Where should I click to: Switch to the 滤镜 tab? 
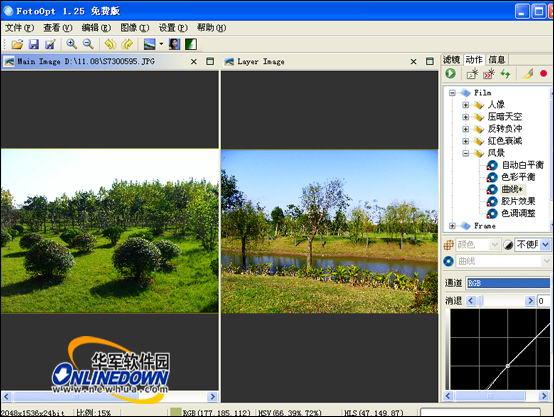pyautogui.click(x=451, y=60)
